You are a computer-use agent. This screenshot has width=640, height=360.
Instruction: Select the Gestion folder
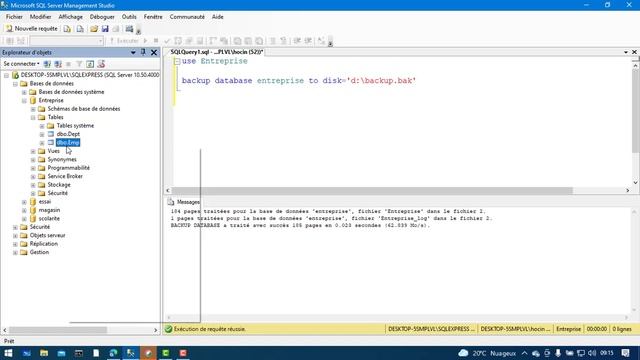[x=39, y=252]
